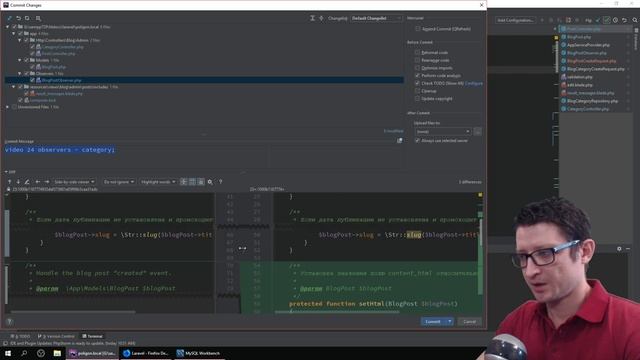Open Terminal tool window tab
This screenshot has height=360, width=640.
[x=92, y=336]
